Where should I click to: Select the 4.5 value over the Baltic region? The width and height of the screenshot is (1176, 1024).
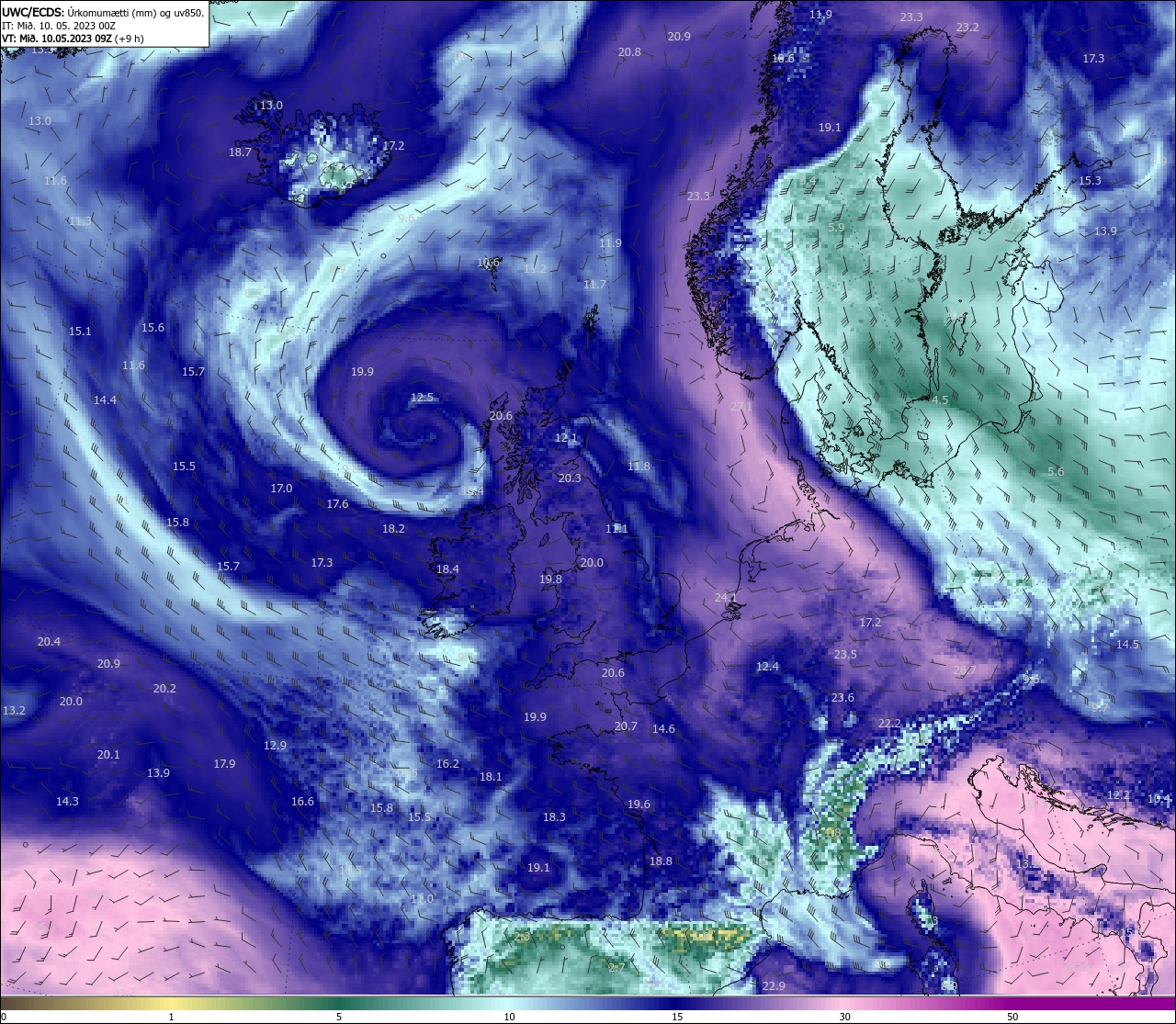pyautogui.click(x=940, y=400)
